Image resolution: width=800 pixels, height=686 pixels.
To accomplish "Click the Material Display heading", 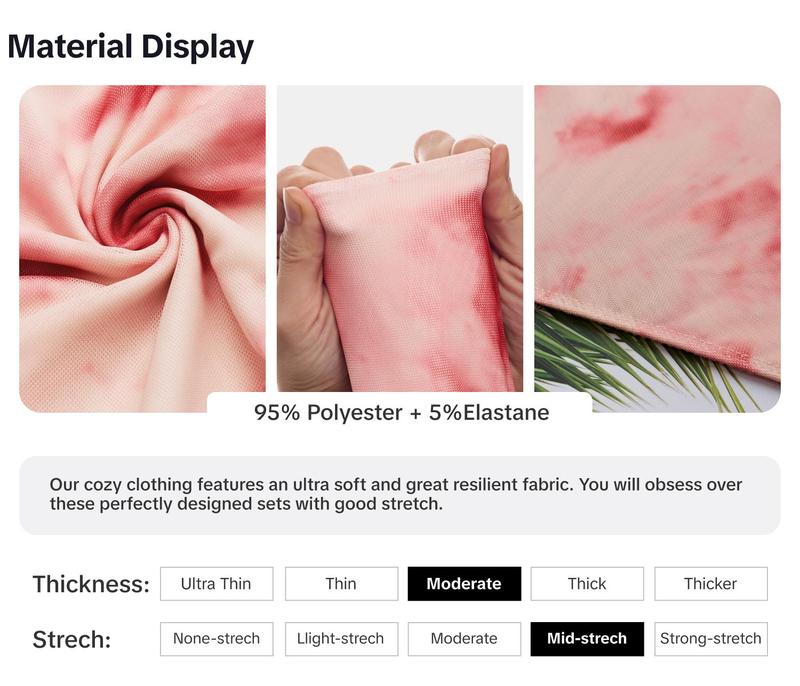I will pyautogui.click(x=131, y=47).
